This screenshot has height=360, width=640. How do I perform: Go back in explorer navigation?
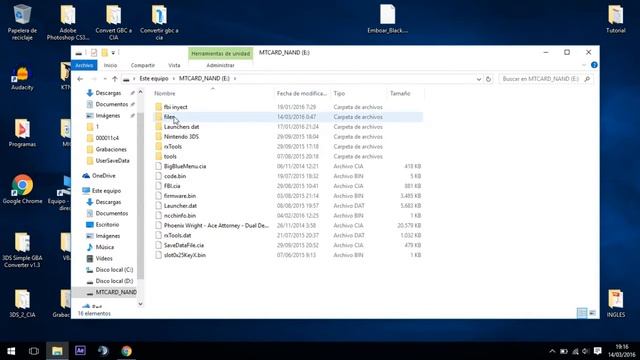[80, 79]
